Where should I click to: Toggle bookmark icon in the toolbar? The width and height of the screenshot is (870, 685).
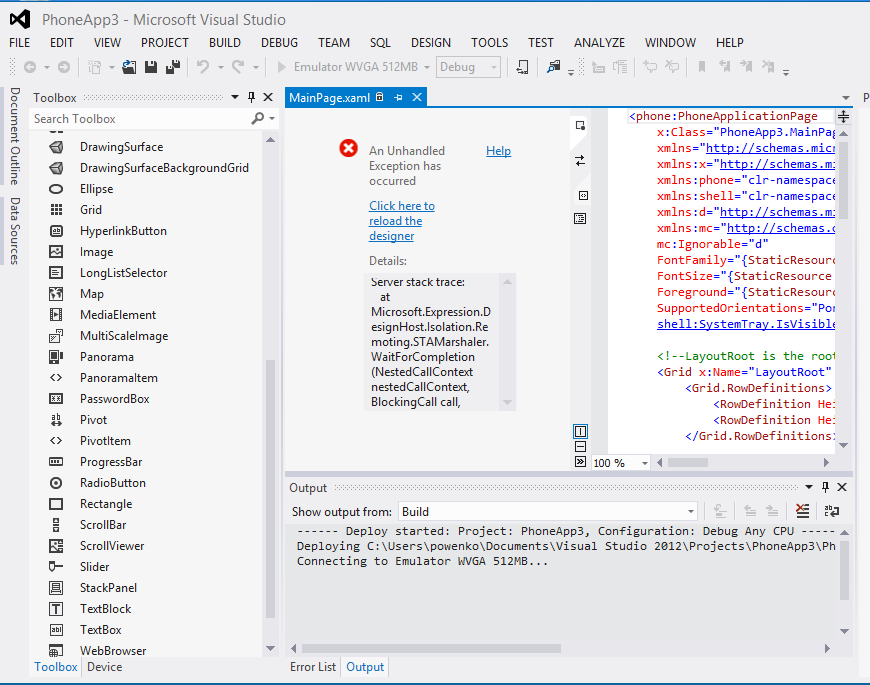pyautogui.click(x=702, y=67)
